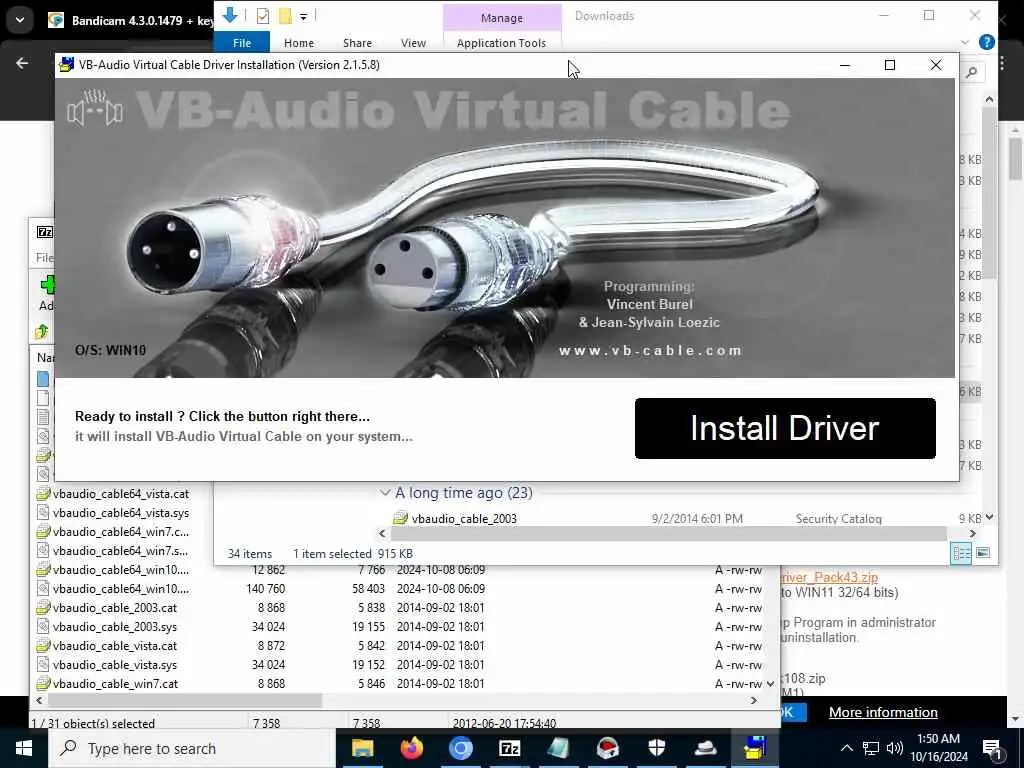Click the 7-Zip up-folder arrow icon
Viewport: 1024px width, 768px height.
click(x=42, y=332)
